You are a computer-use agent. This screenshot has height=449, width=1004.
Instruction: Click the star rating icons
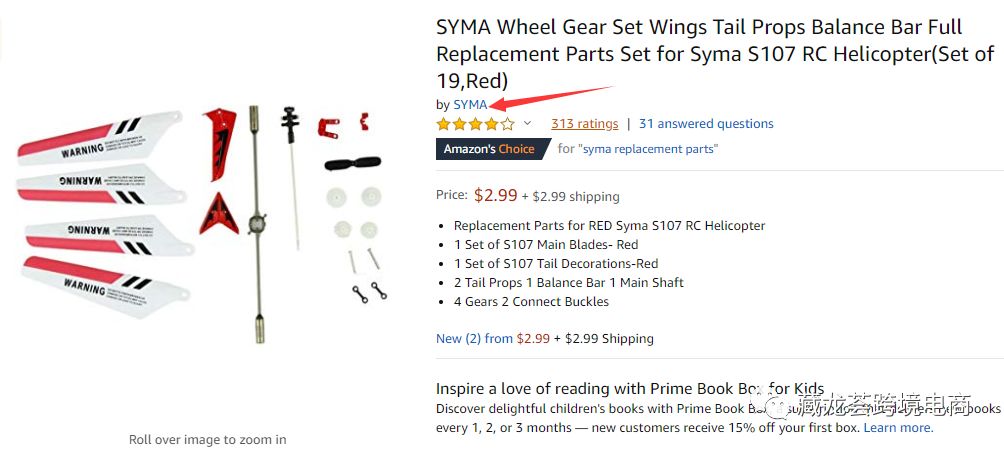(x=475, y=124)
